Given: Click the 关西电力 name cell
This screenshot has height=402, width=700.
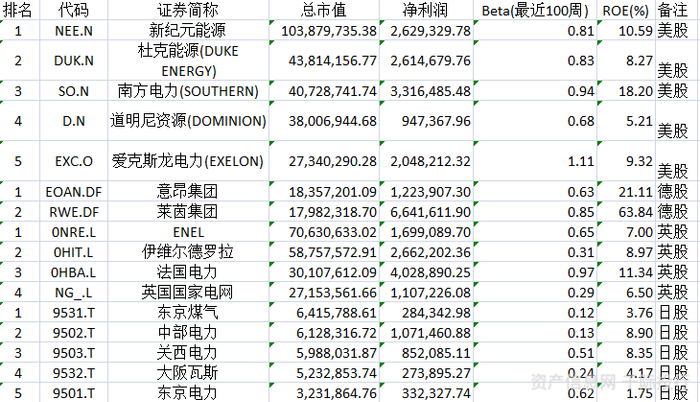Looking at the screenshot, I should (x=188, y=352).
